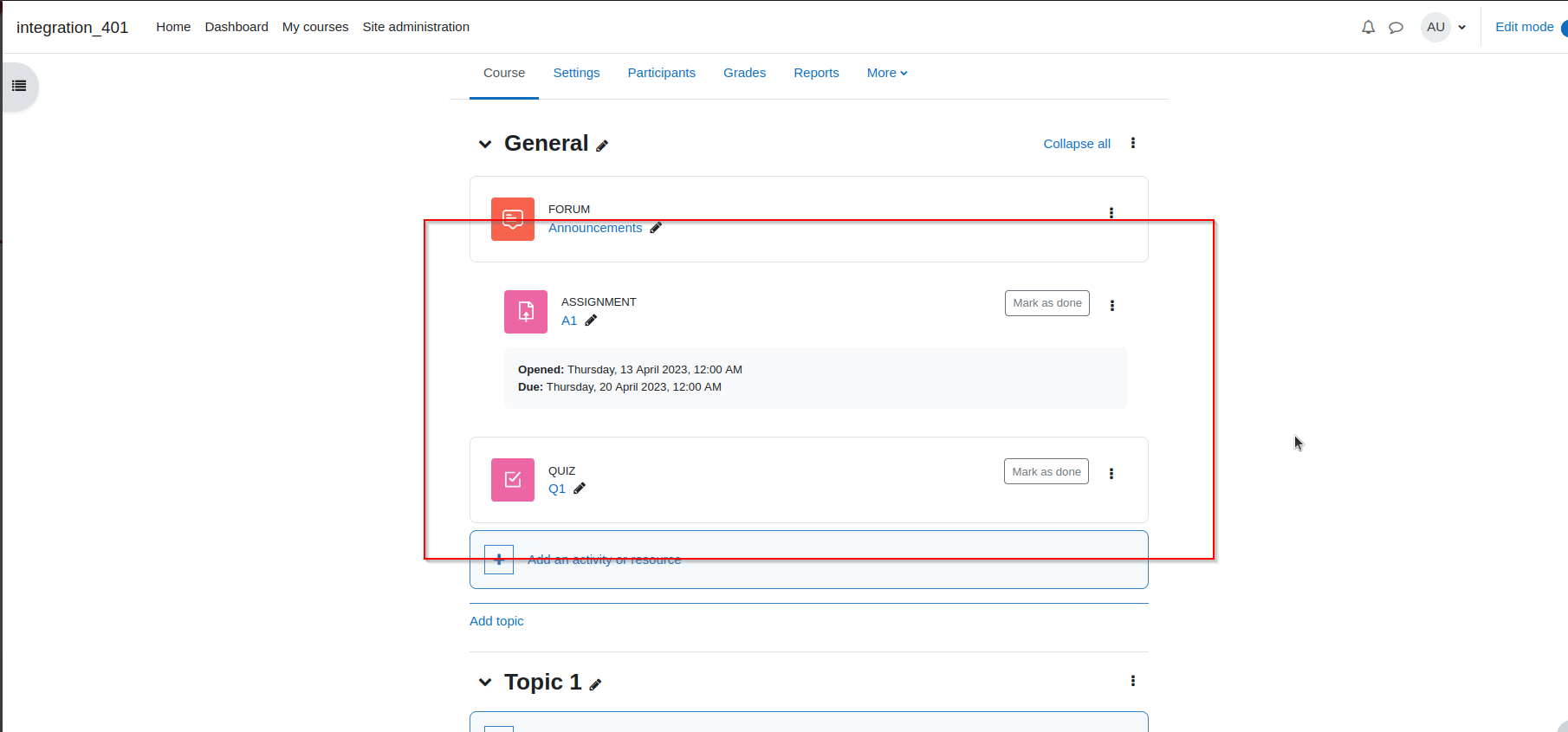Go to Home in top navigation
Screen dimensions: 1568x732
point(173,27)
